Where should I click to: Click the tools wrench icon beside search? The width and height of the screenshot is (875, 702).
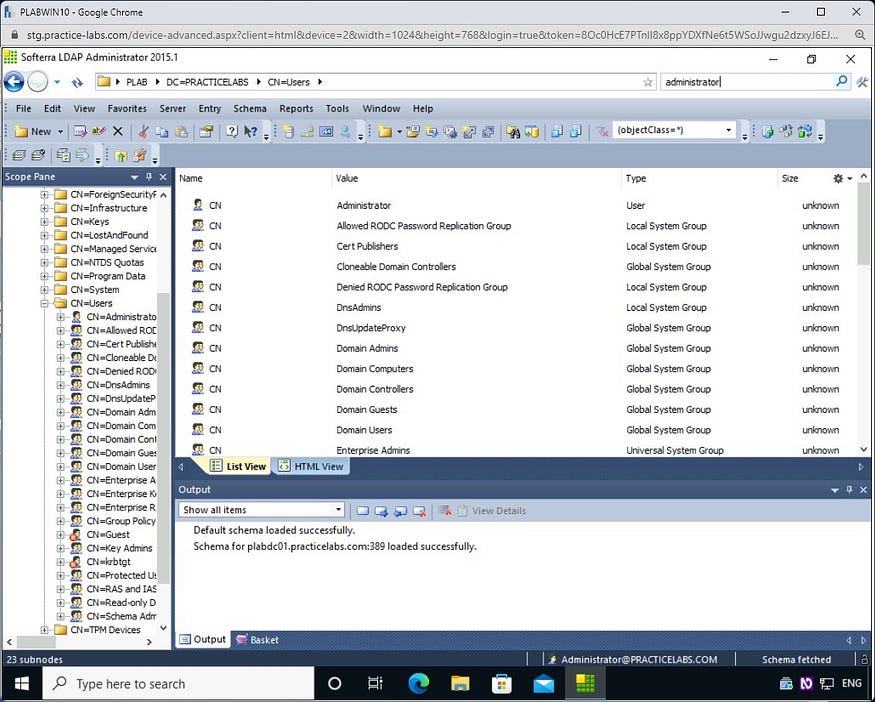coord(862,82)
